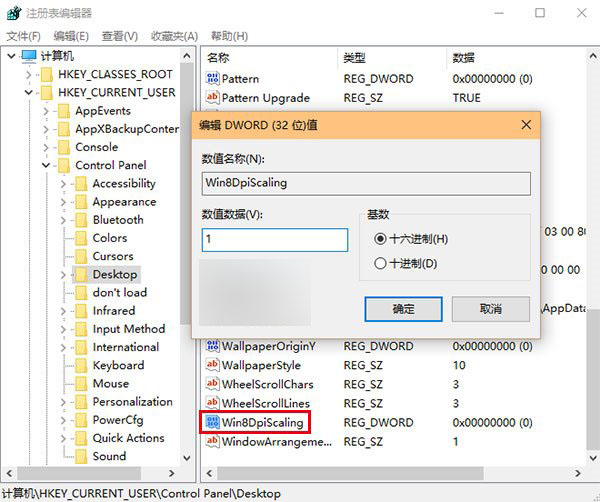Screen dimensions: 600x502
Task: Select the 十进制(D) decimal radio button
Action: [380, 263]
